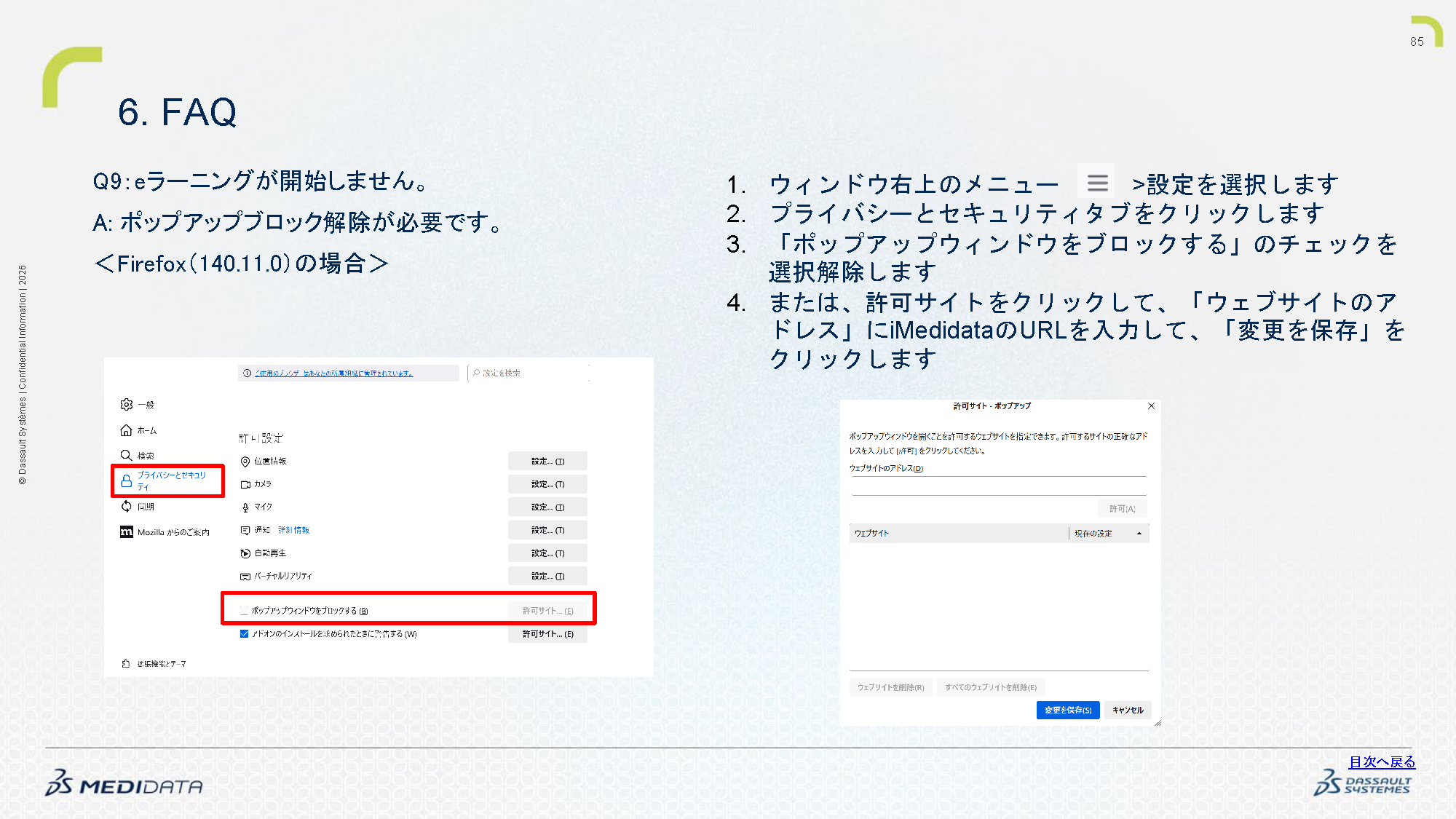Click the sync arrows icon beside 同期
The image size is (1456, 819).
point(127,506)
